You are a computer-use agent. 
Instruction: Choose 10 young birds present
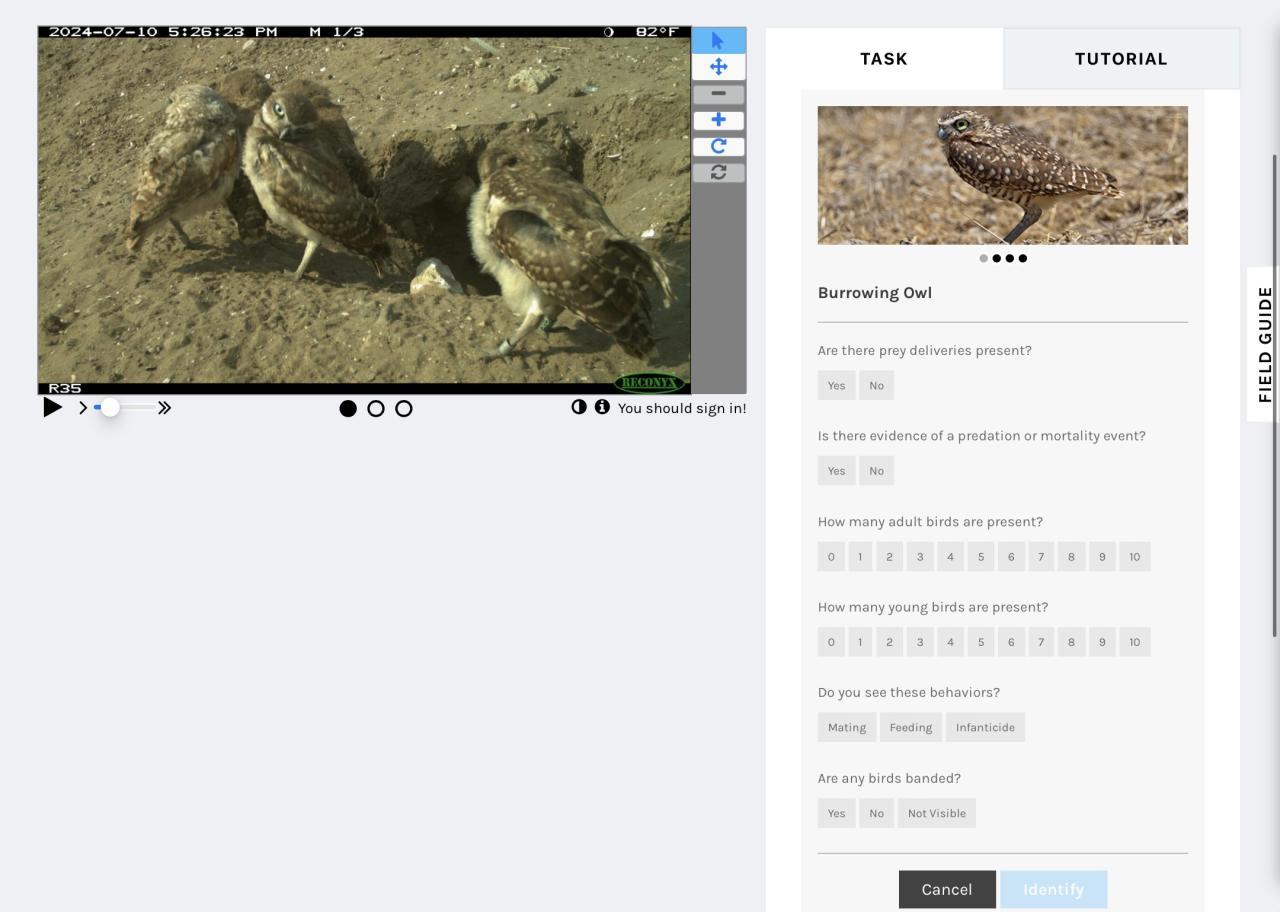coord(1134,642)
